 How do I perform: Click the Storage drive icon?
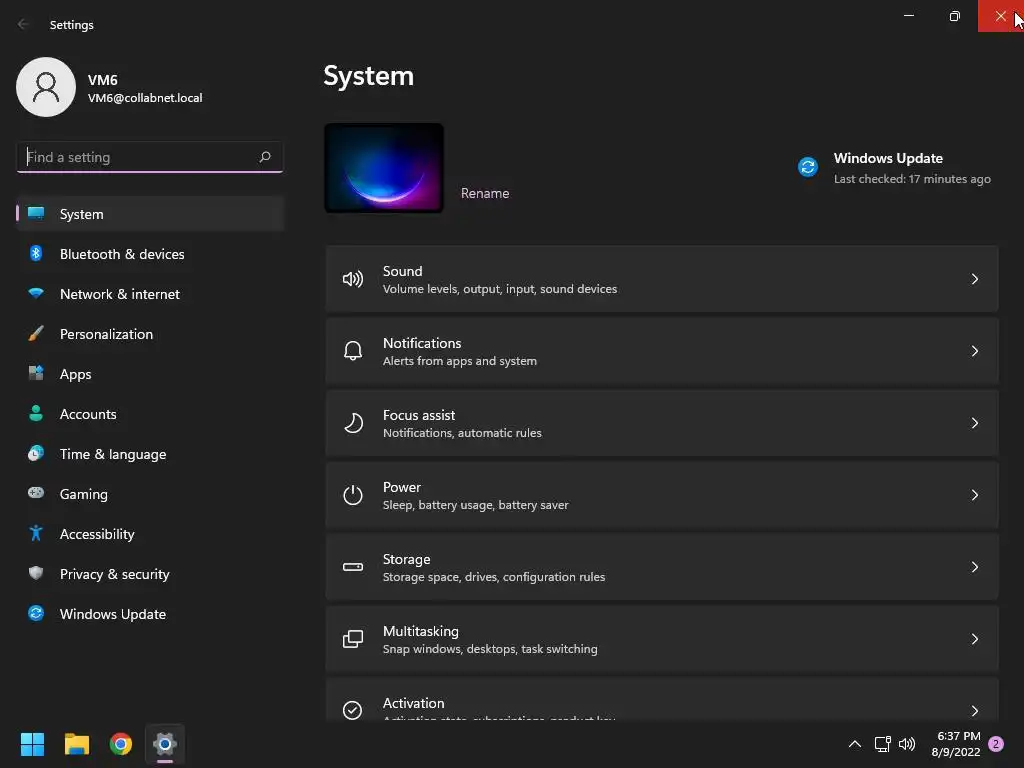click(x=353, y=567)
